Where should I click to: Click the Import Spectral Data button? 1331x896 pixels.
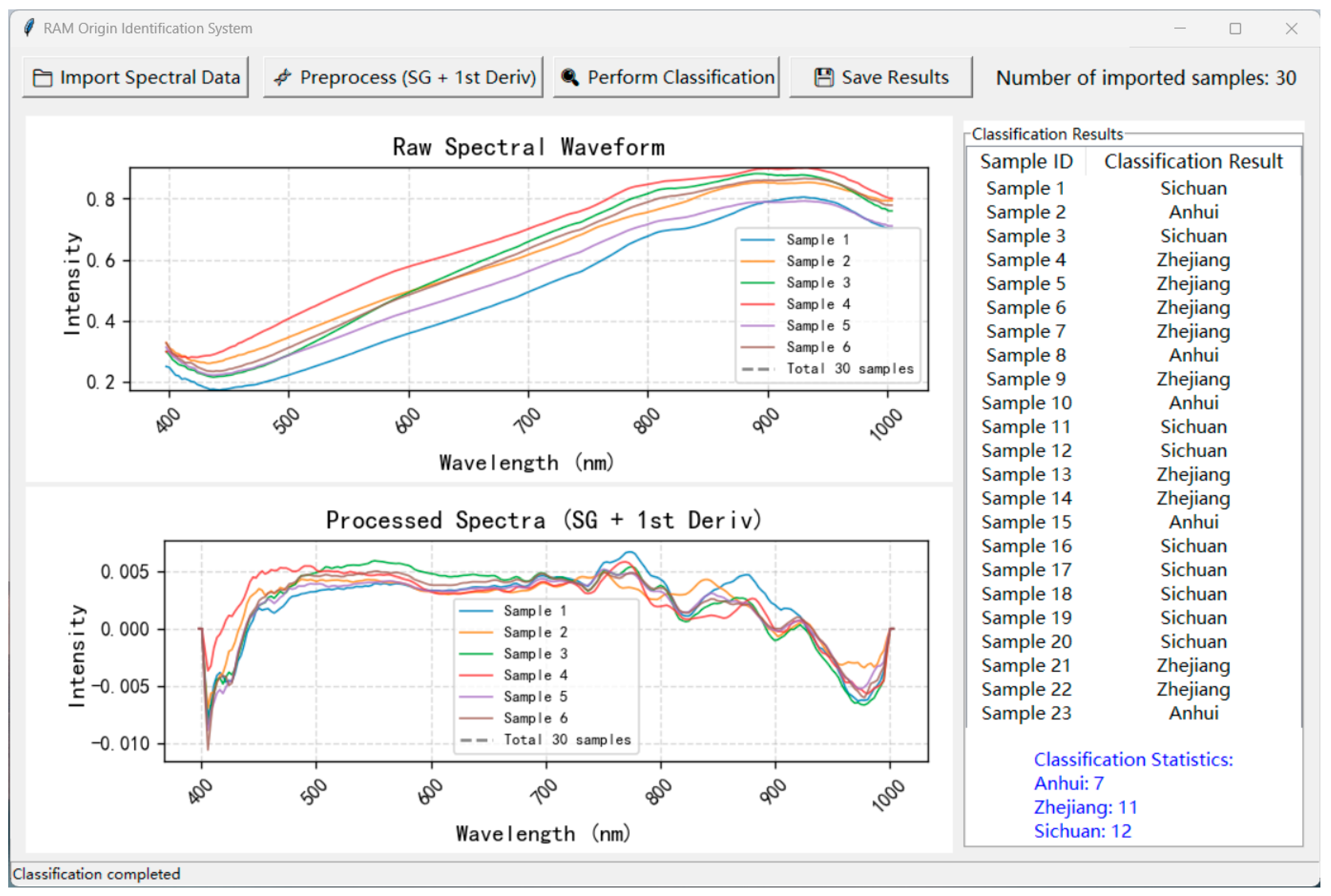(x=136, y=77)
